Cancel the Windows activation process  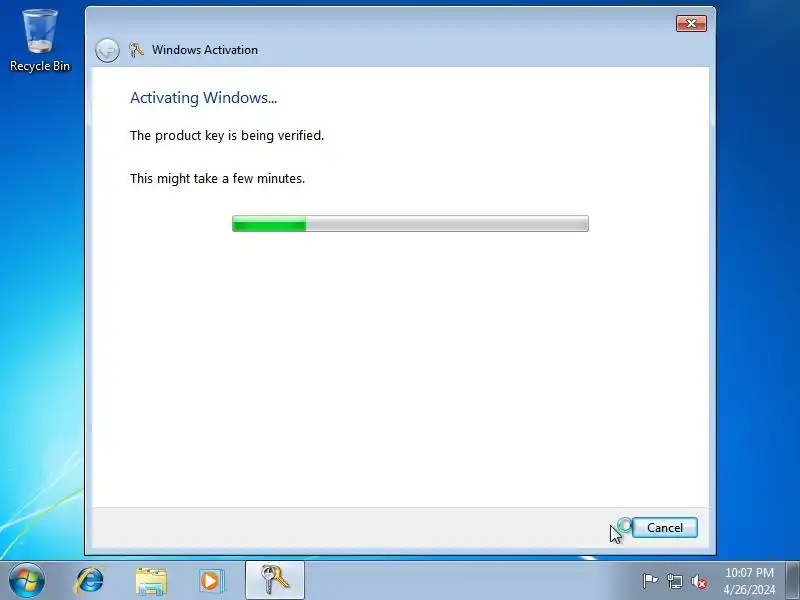point(664,528)
